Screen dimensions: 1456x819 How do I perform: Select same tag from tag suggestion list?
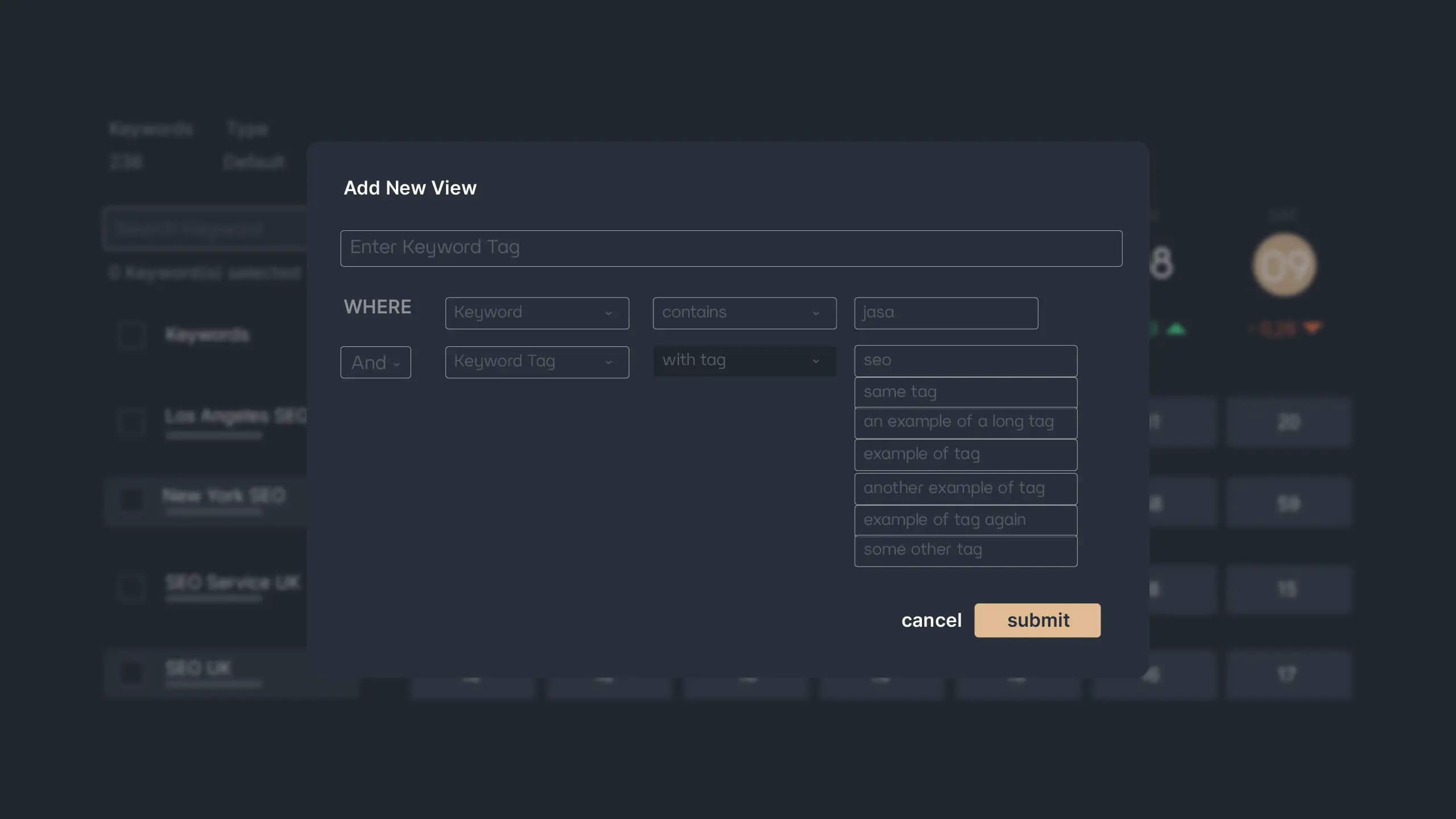tap(965, 392)
